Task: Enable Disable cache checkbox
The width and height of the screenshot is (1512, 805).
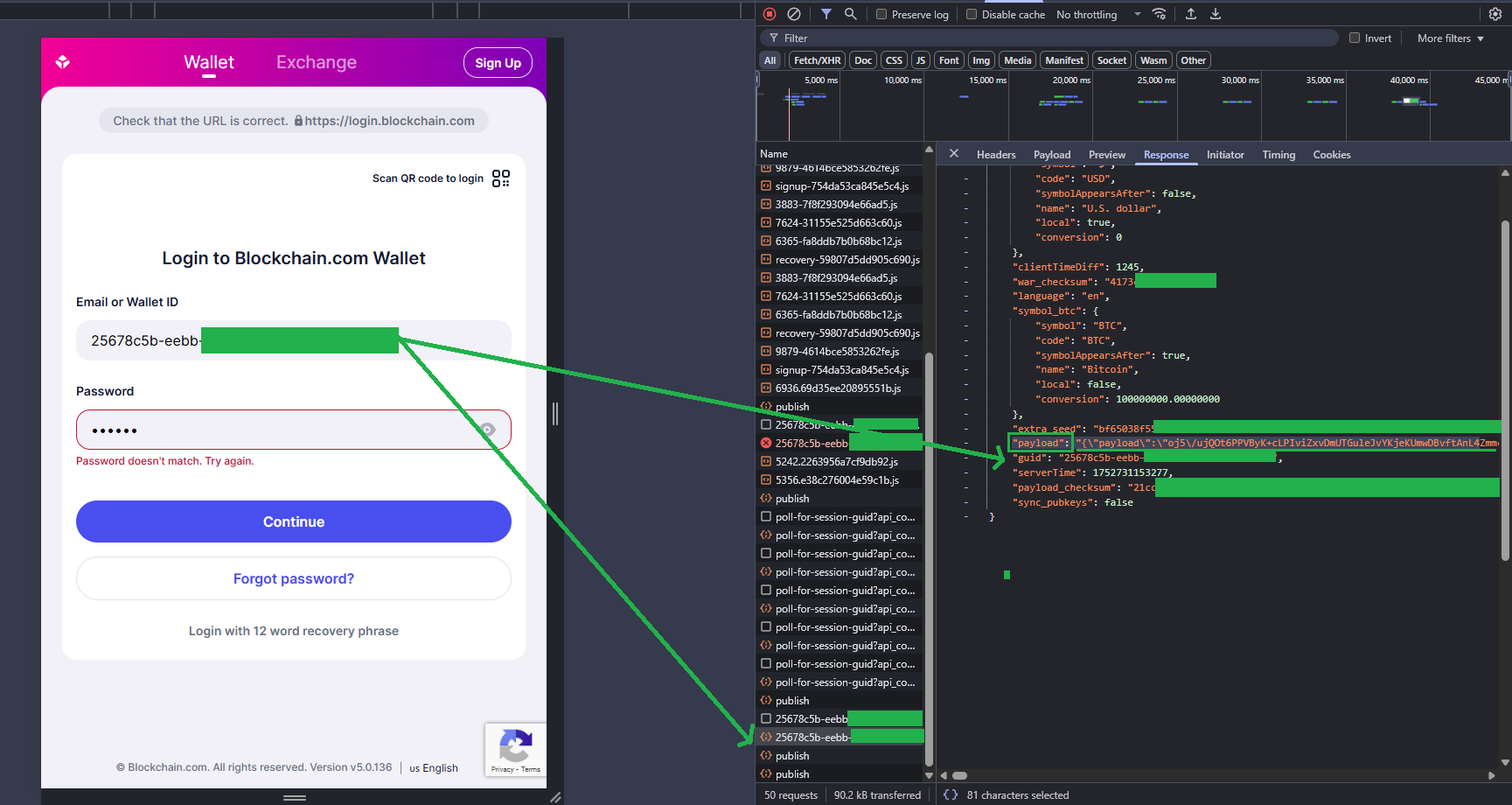Action: click(x=972, y=14)
